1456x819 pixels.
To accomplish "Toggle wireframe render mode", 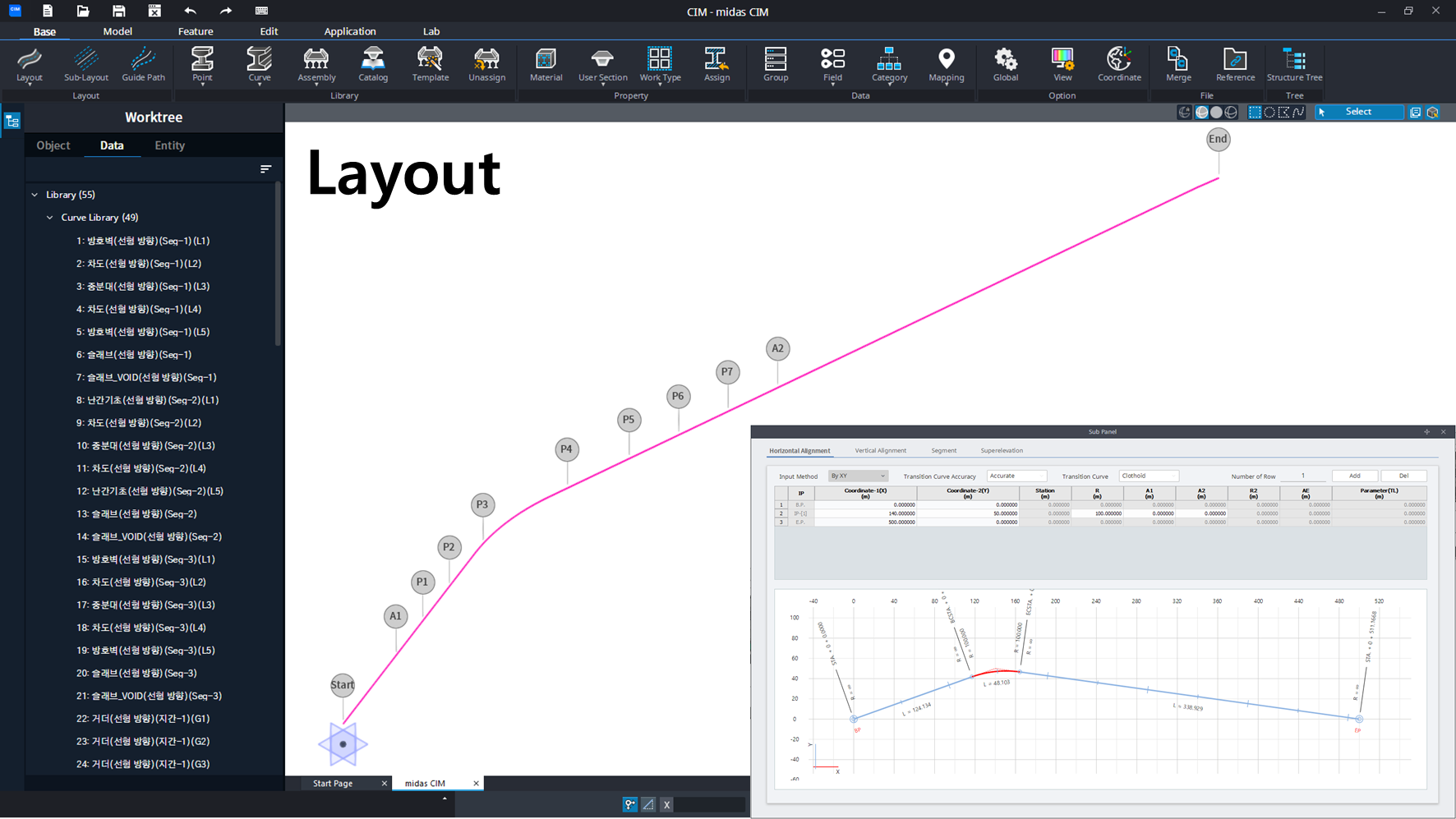I will pyautogui.click(x=1231, y=113).
